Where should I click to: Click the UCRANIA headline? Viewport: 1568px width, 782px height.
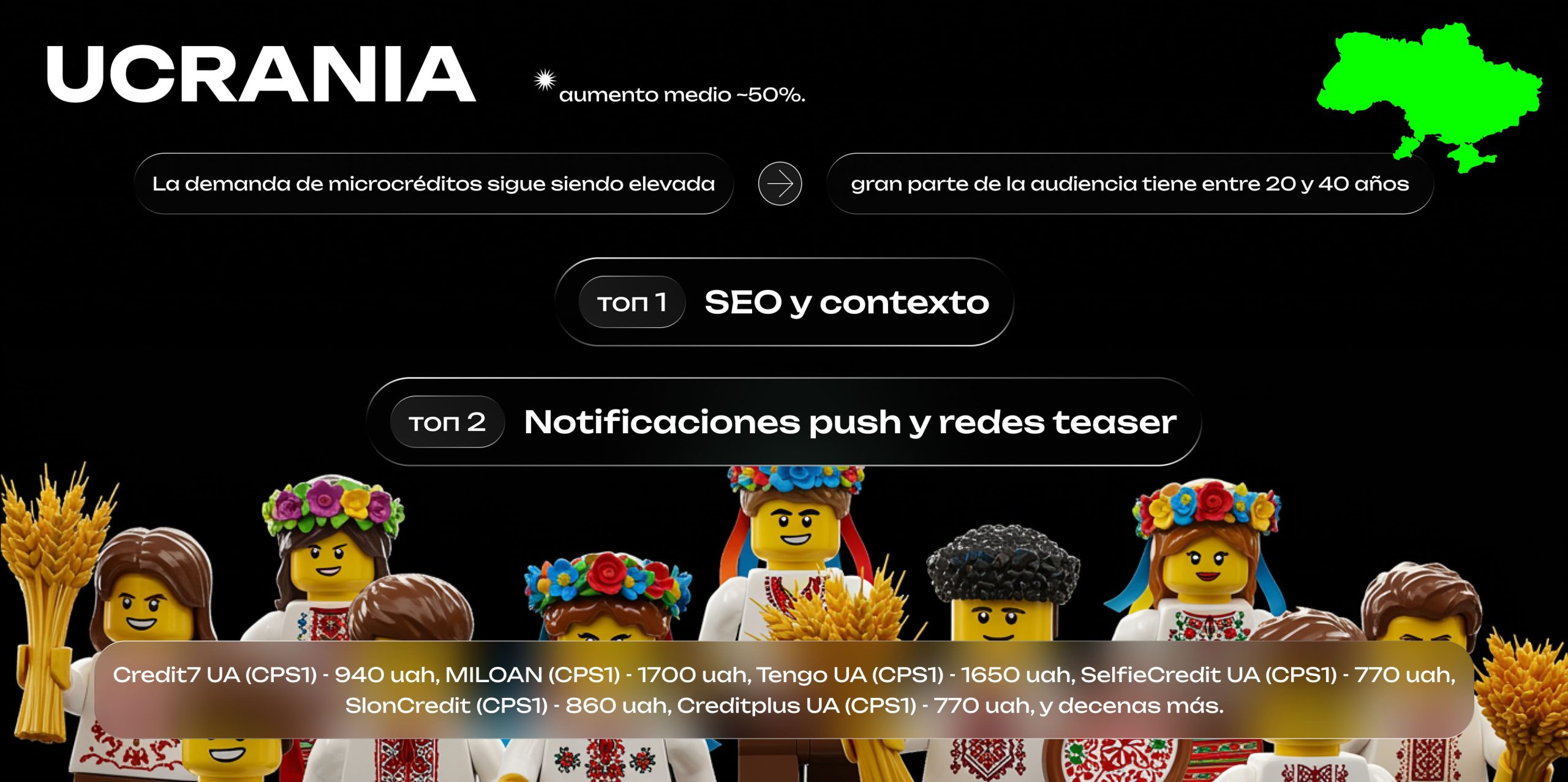[262, 74]
